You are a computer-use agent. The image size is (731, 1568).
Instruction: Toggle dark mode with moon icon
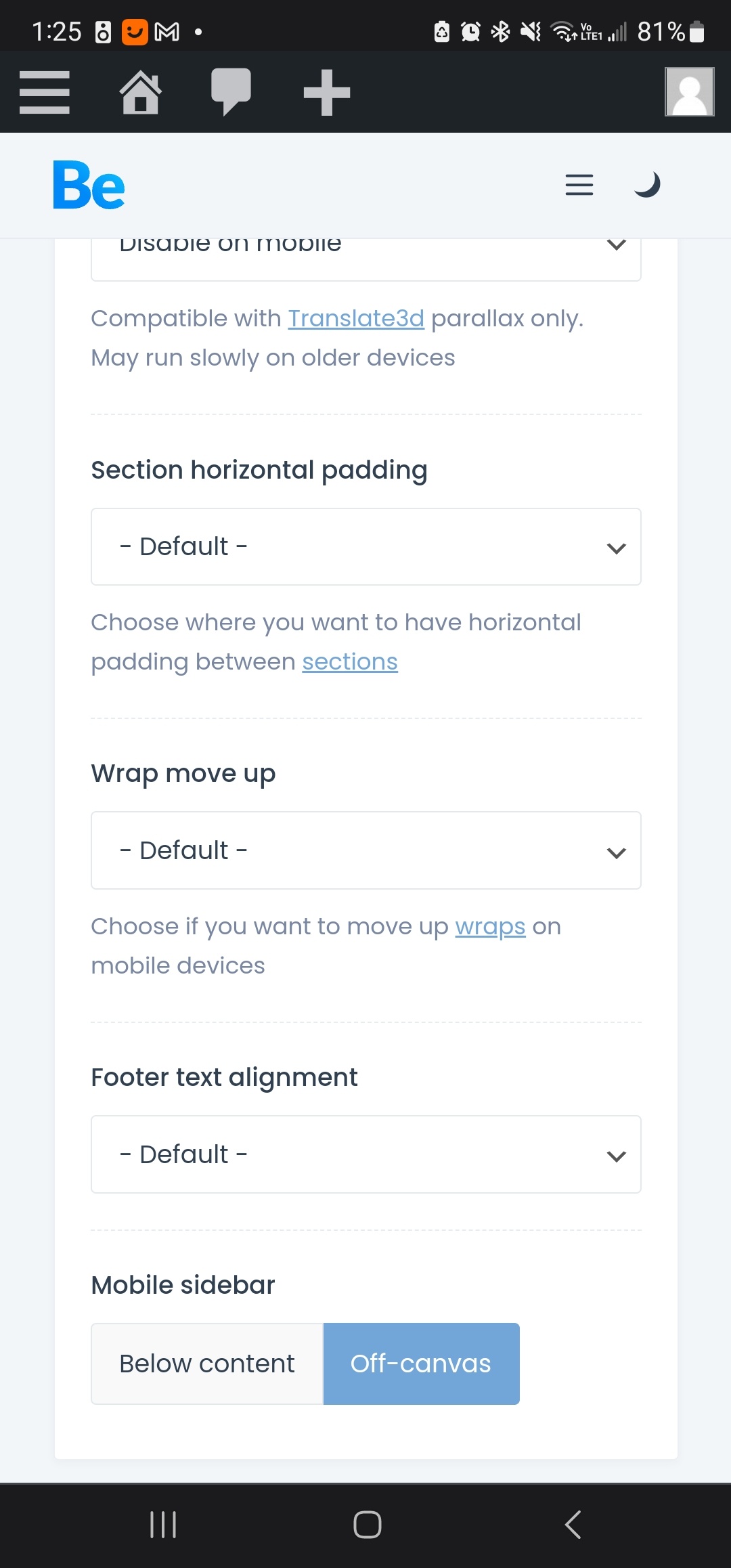(647, 184)
